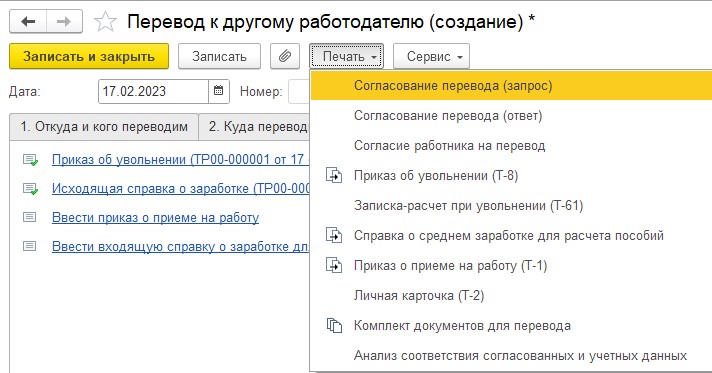Go forward with the right arrow button
The image size is (712, 373).
[x=64, y=21]
